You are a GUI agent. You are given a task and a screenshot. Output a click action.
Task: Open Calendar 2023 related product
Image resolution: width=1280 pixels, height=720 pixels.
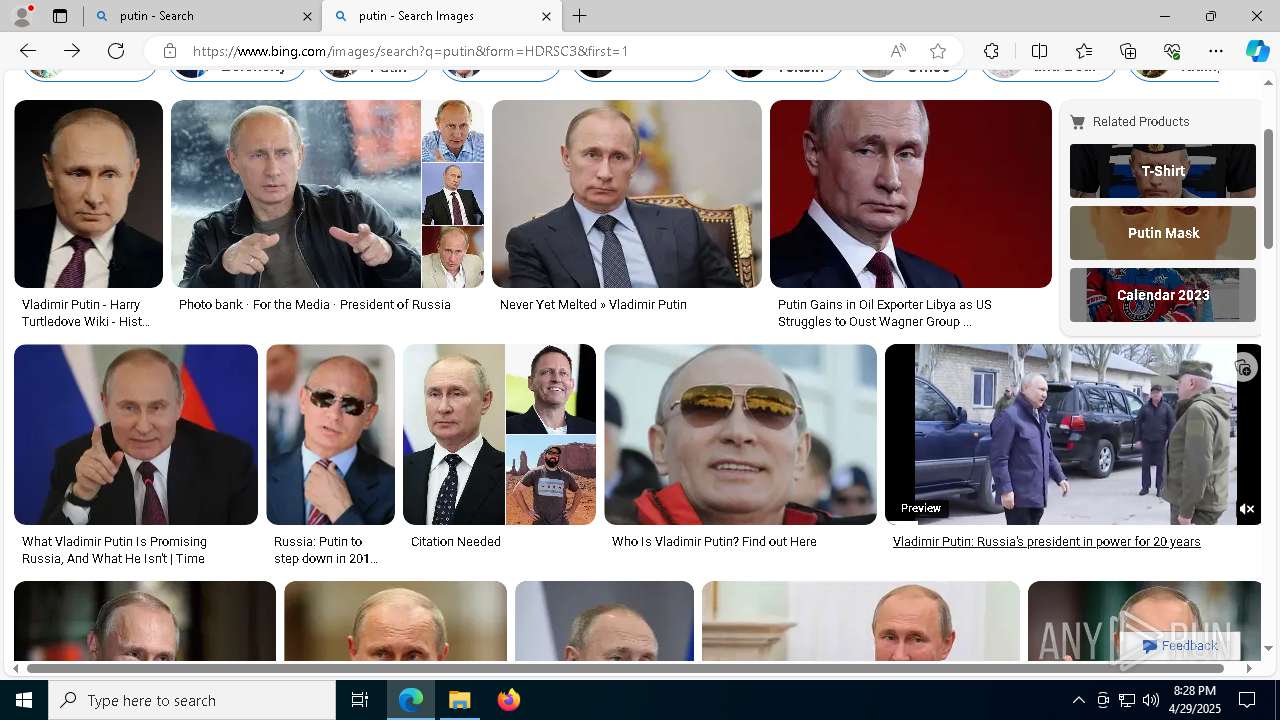[x=1163, y=295]
